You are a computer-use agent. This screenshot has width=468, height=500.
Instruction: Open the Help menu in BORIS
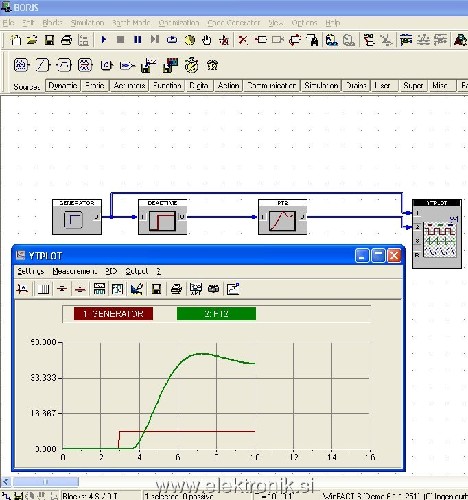[x=333, y=23]
